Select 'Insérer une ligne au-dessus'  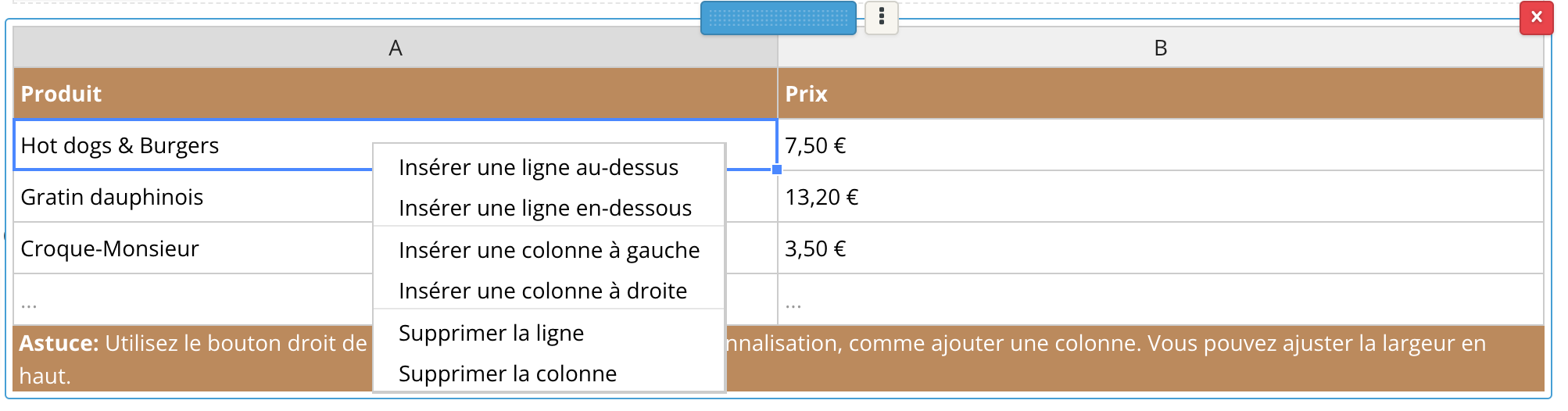(x=539, y=167)
